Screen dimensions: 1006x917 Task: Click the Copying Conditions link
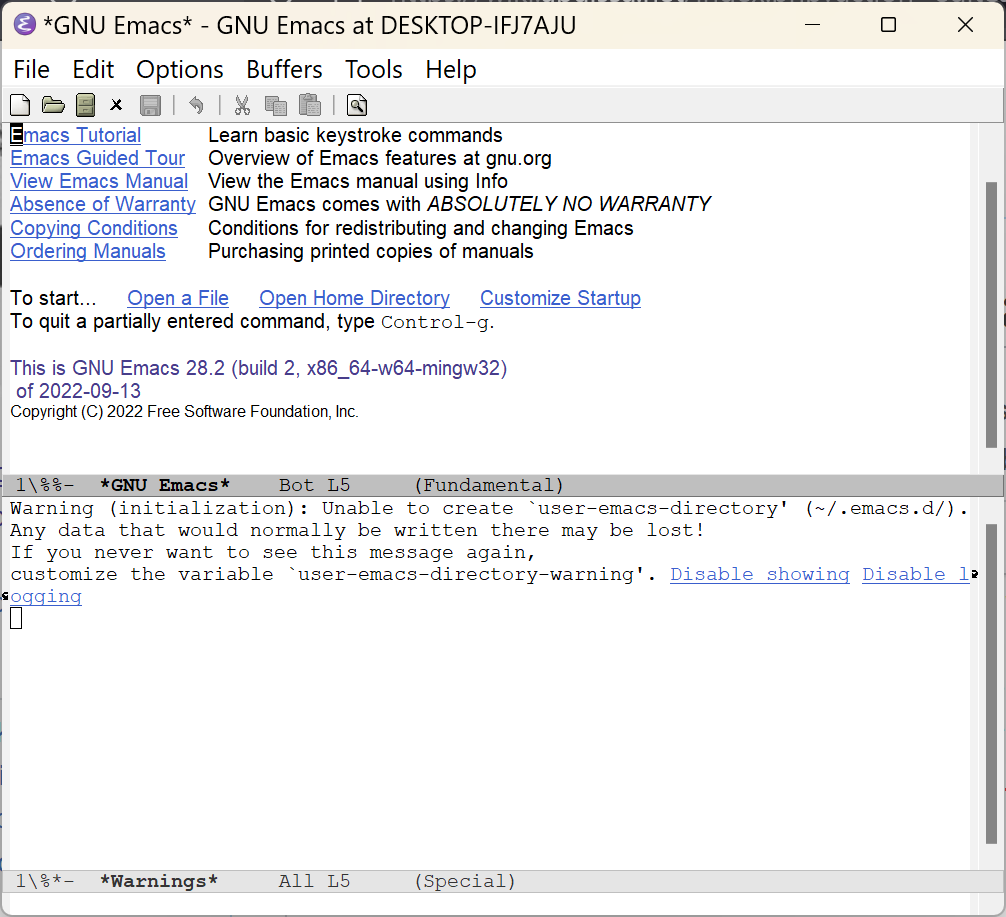94,228
